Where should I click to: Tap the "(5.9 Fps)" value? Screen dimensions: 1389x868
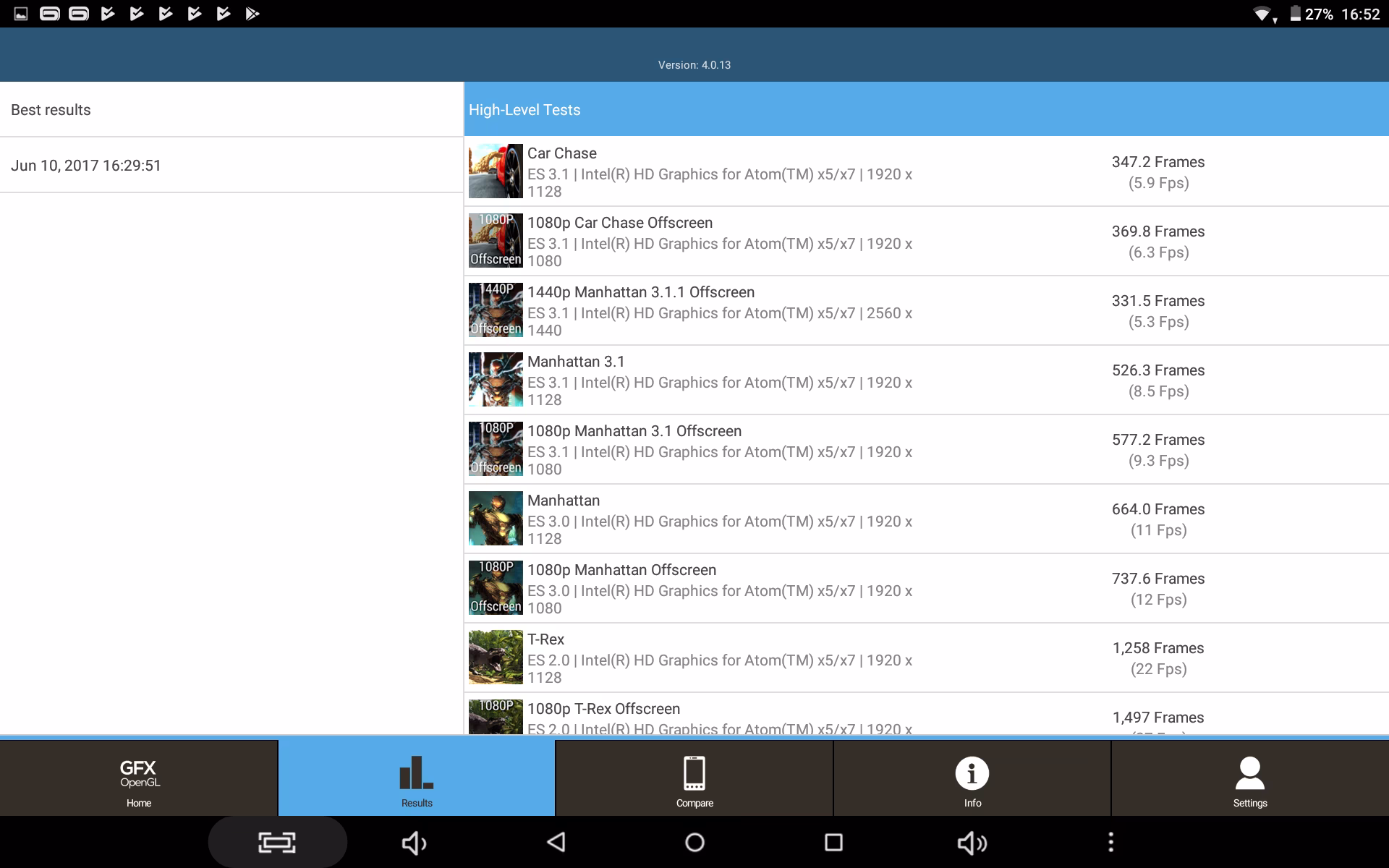coord(1159,183)
